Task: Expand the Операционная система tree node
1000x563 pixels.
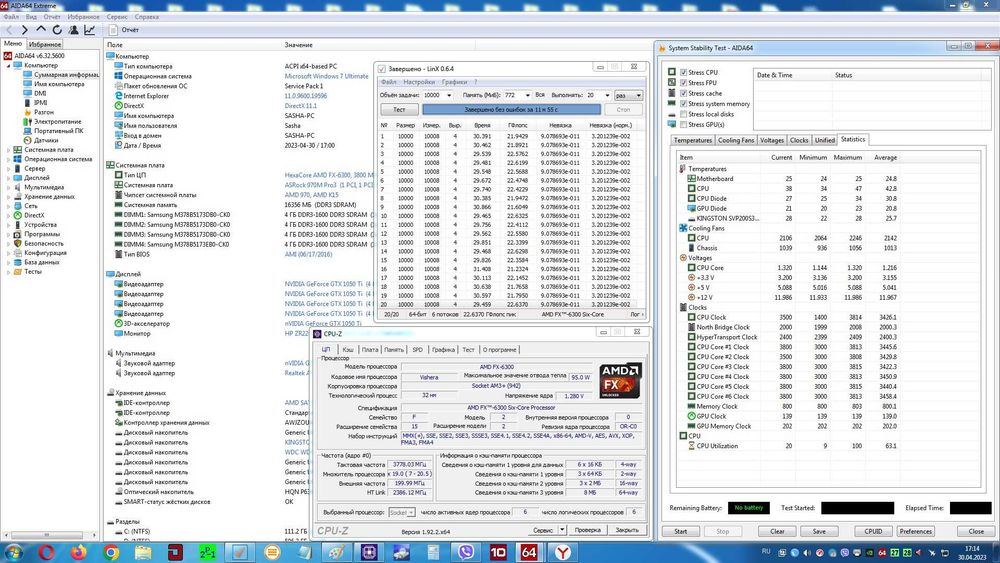Action: coord(8,159)
